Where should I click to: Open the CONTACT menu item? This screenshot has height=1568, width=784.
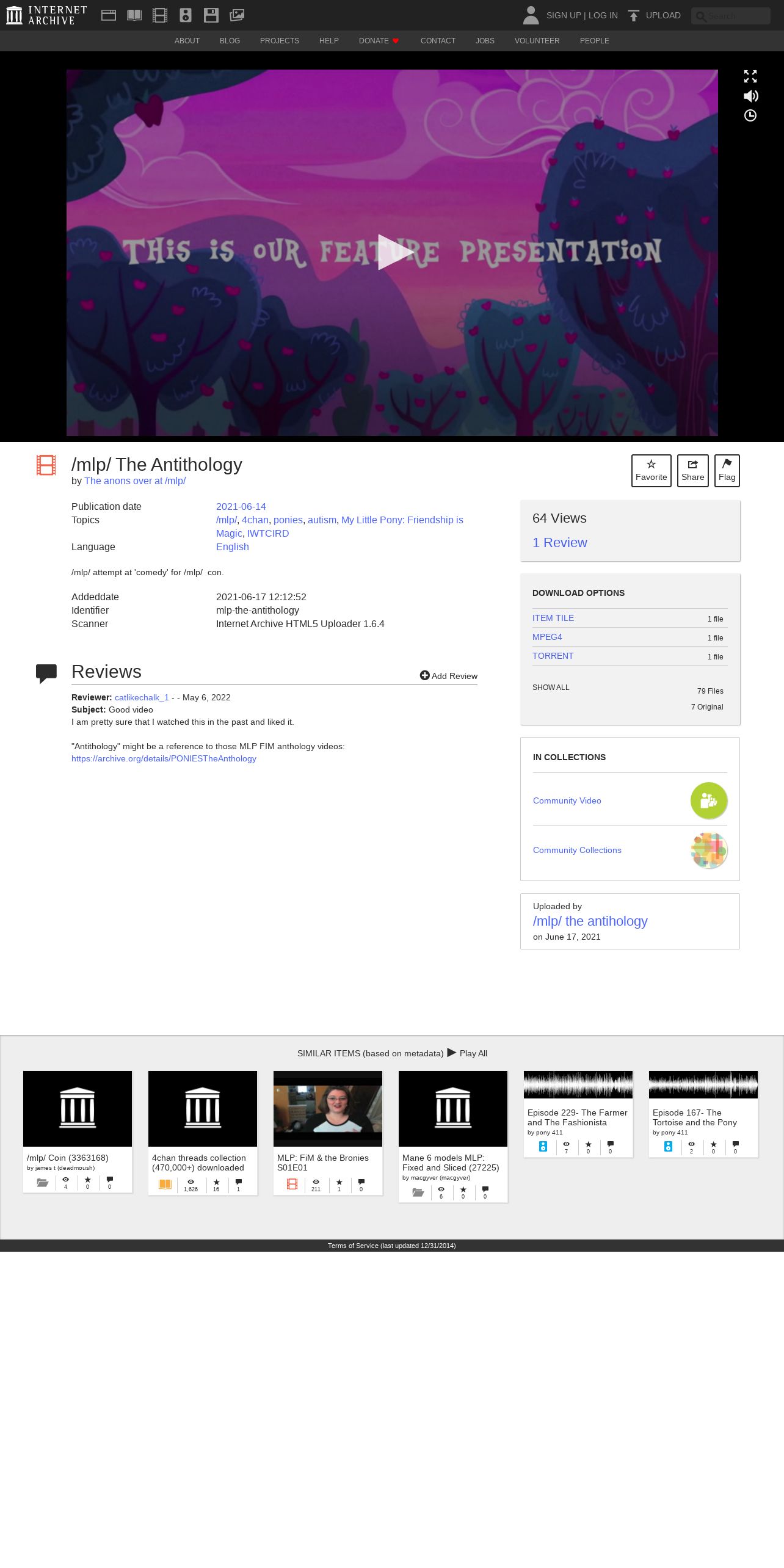pyautogui.click(x=438, y=41)
